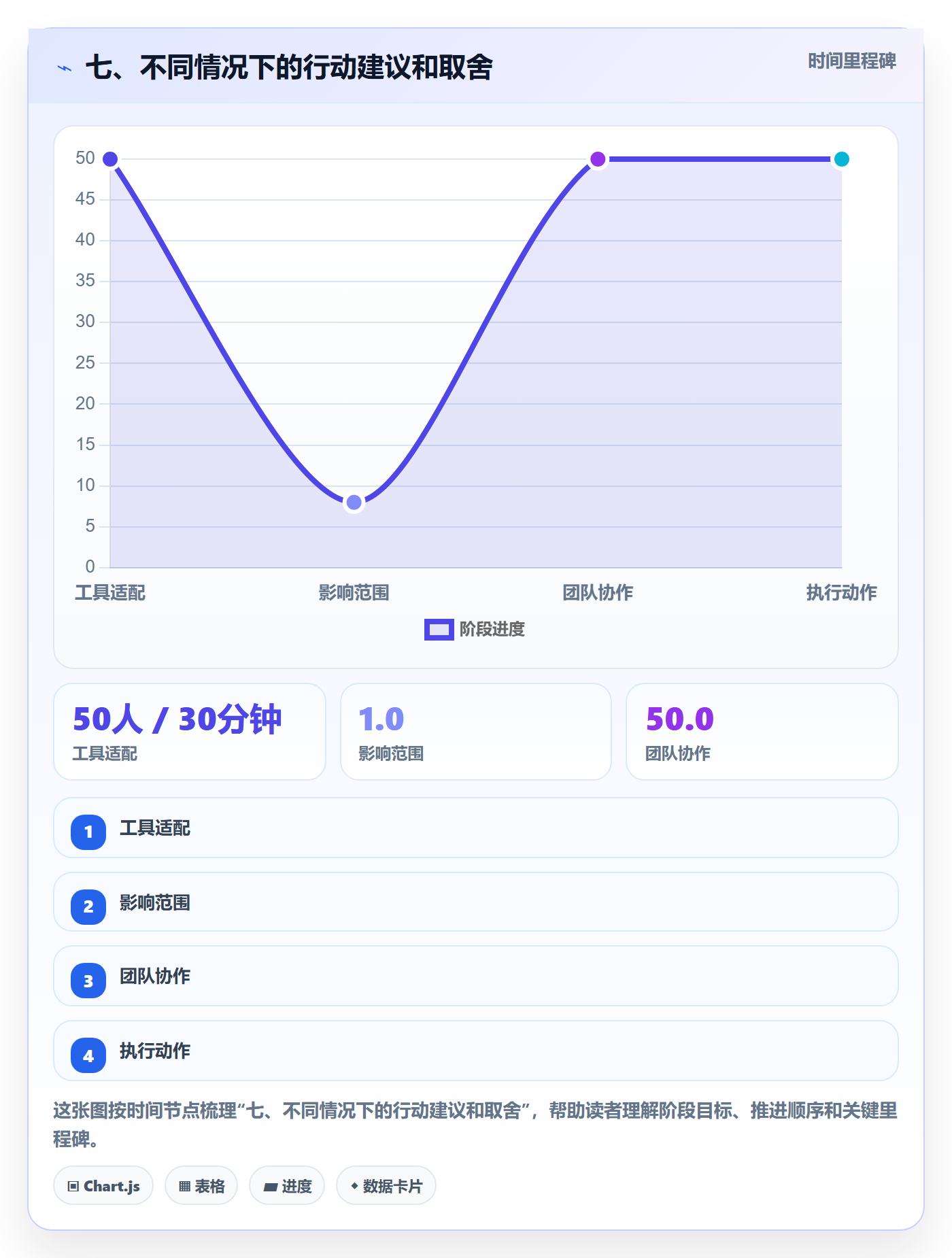Screen dimensions: 952x1258
Task: Click step number 1 badge for 工具适配
Action: (x=88, y=832)
